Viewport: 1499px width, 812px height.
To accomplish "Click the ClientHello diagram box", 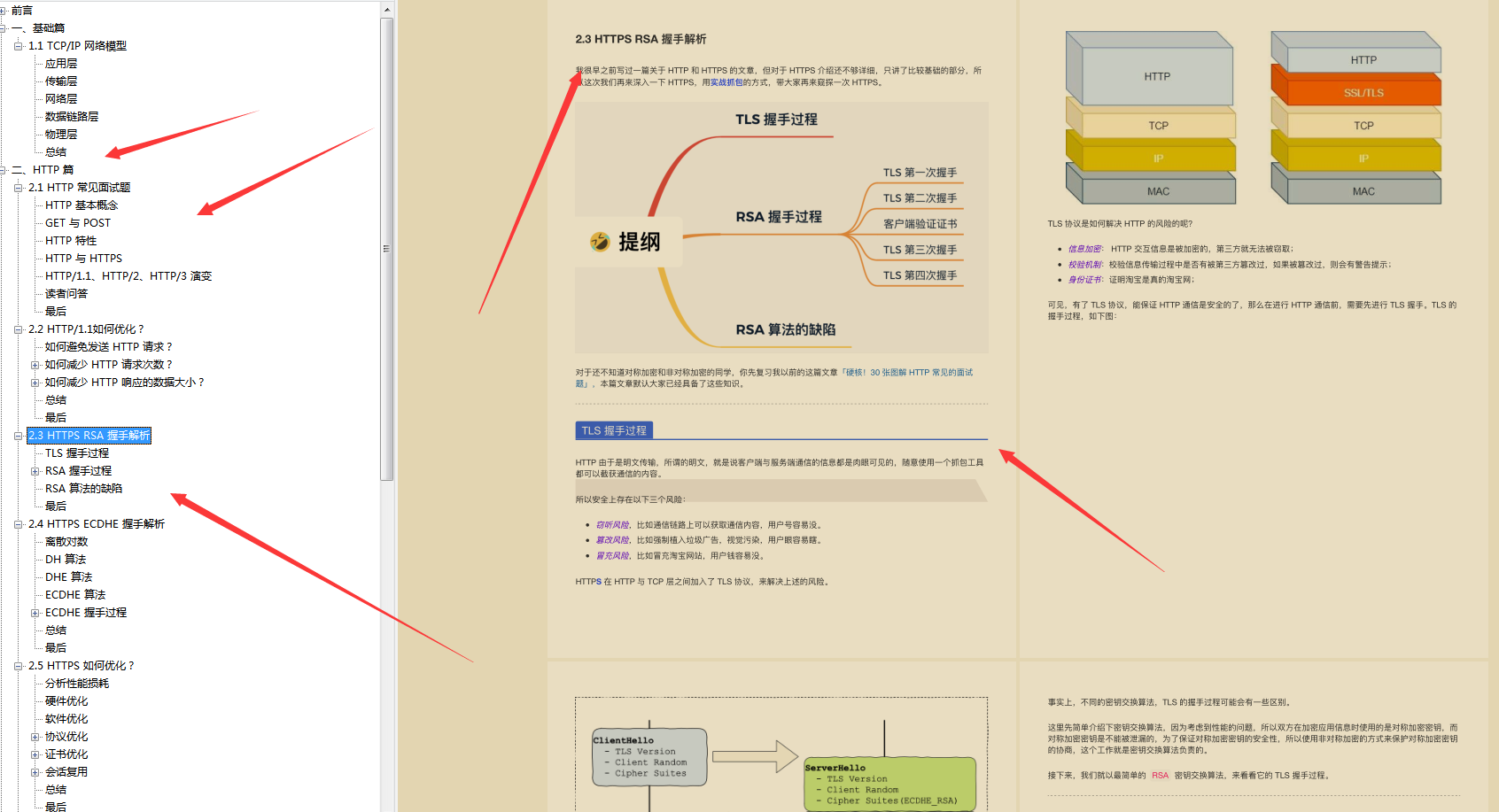I will [x=649, y=757].
